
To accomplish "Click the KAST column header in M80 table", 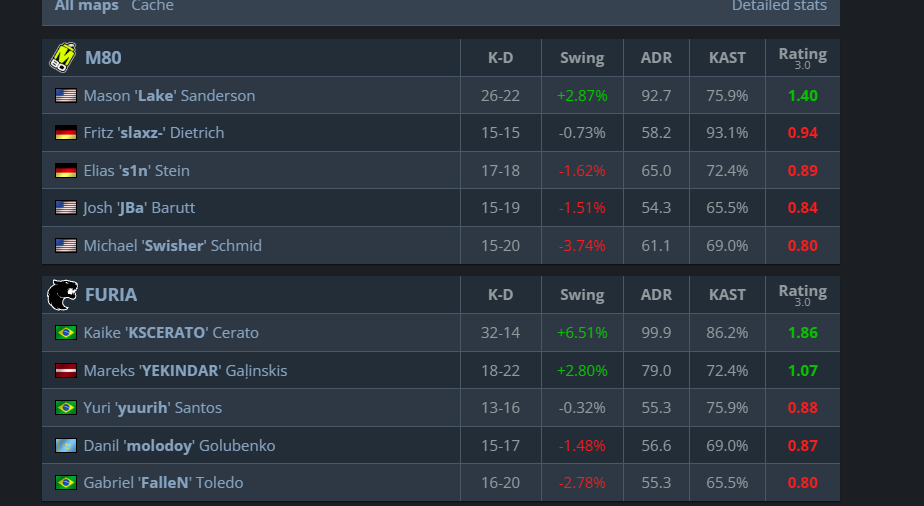I will pyautogui.click(x=727, y=58).
